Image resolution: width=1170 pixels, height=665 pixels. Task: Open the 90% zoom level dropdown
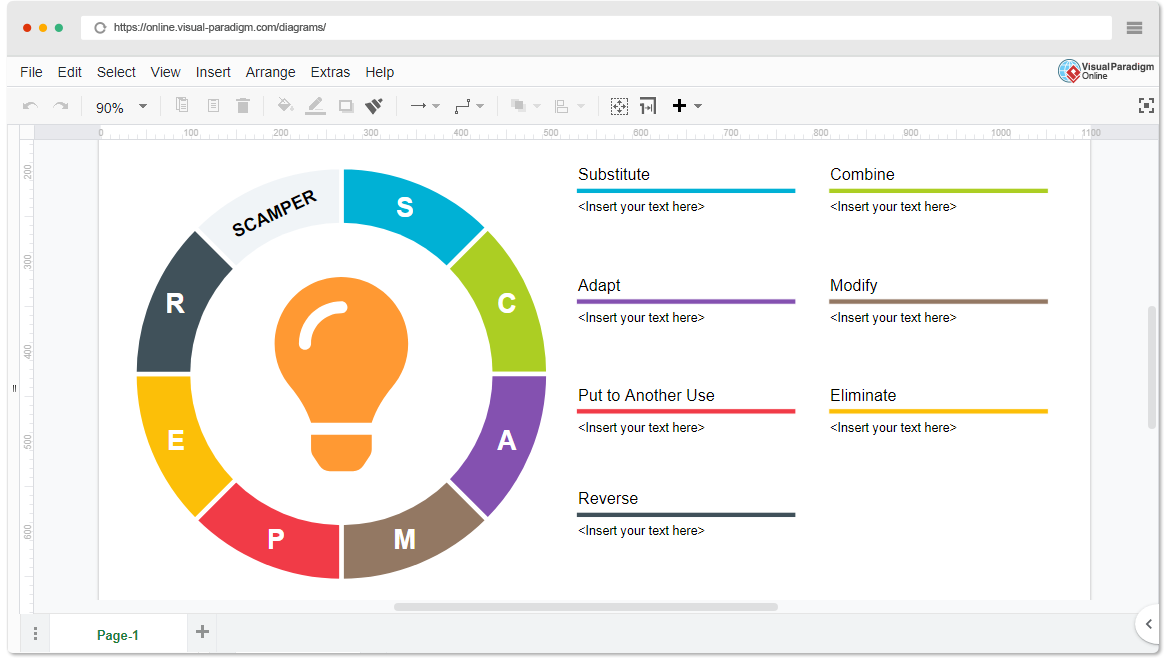point(121,107)
